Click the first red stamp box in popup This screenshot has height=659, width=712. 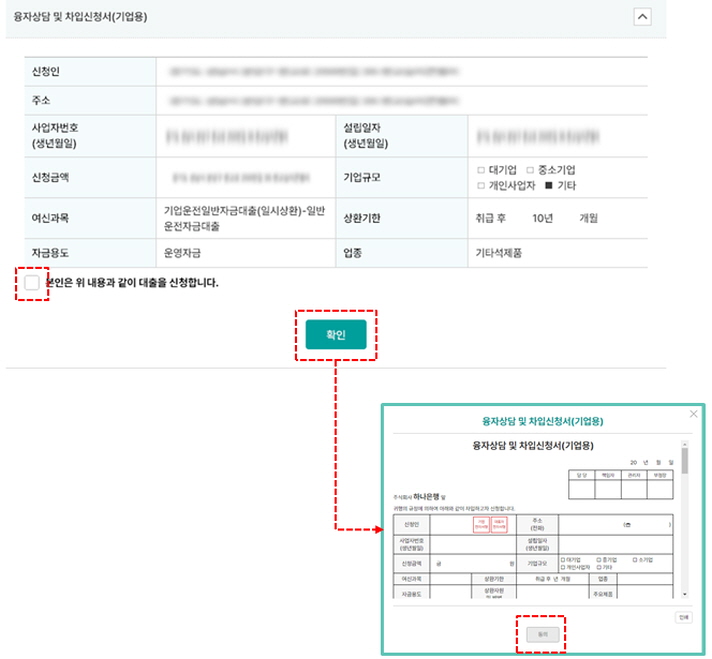click(x=481, y=524)
